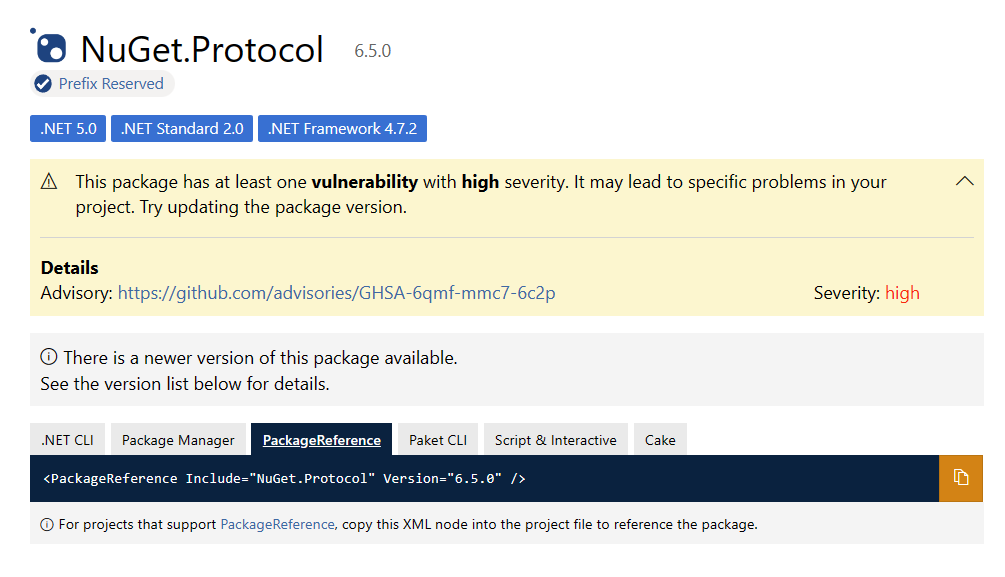This screenshot has width=1005, height=577.
Task: Switch to the Script & Interactive tab
Action: coord(555,439)
